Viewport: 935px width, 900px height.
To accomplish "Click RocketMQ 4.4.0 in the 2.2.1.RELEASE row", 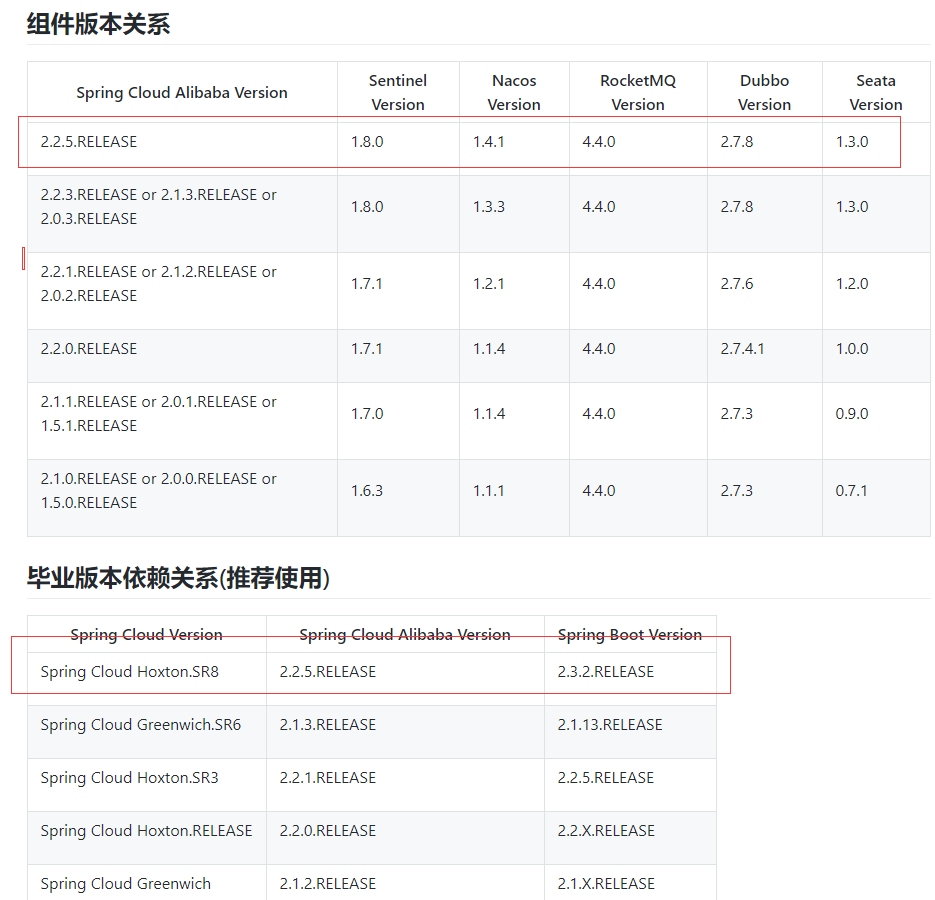I will (x=599, y=284).
